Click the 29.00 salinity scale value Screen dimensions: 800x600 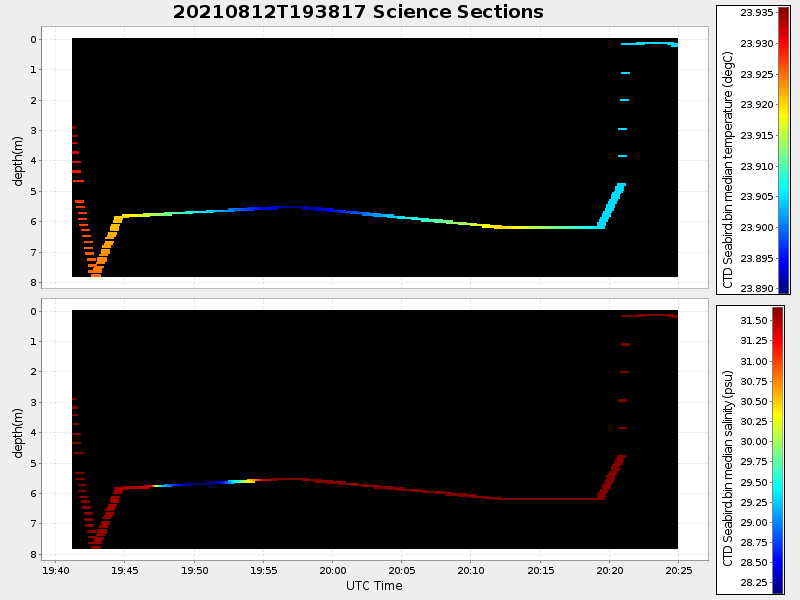click(x=754, y=522)
